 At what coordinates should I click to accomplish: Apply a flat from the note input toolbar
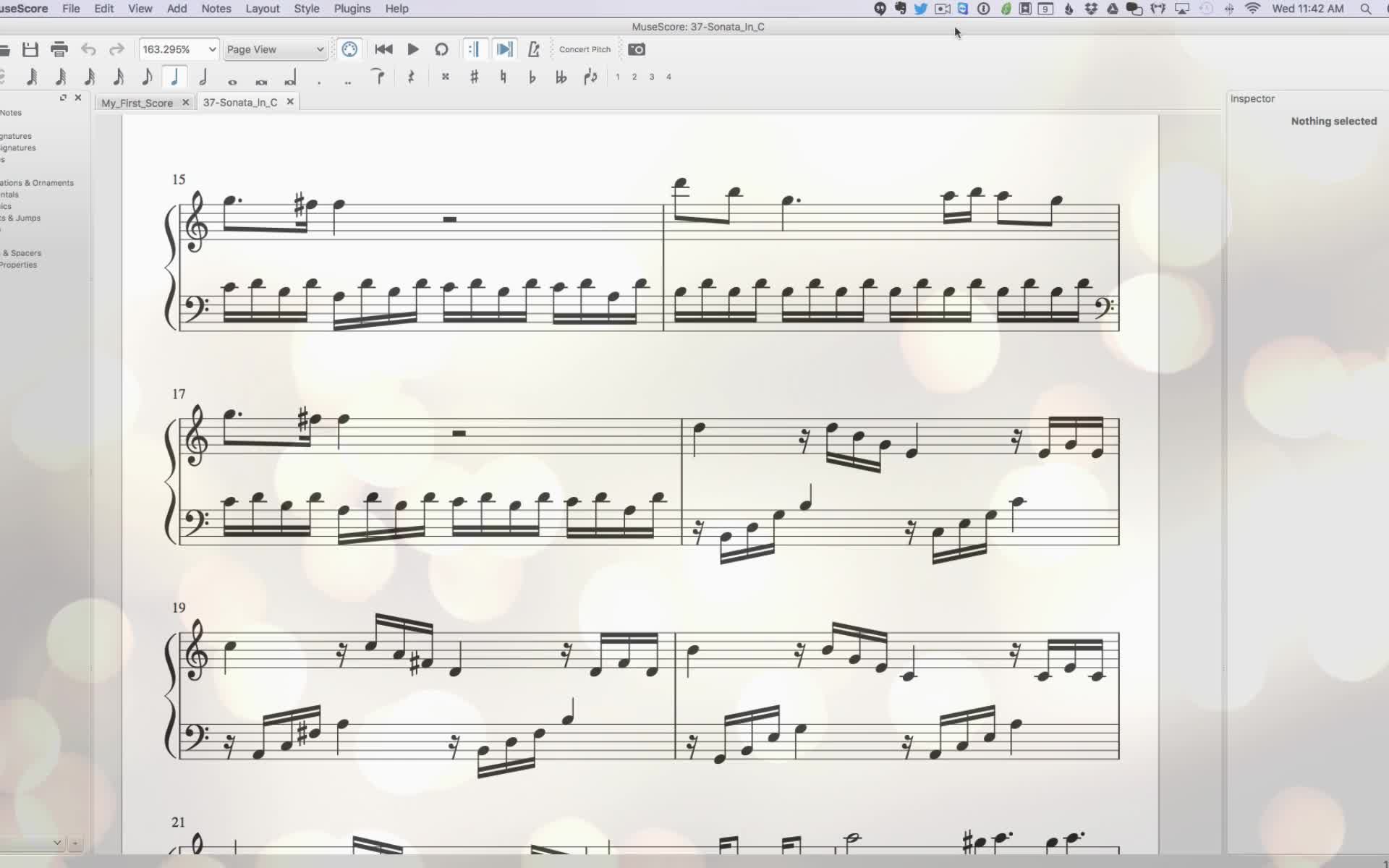532,77
